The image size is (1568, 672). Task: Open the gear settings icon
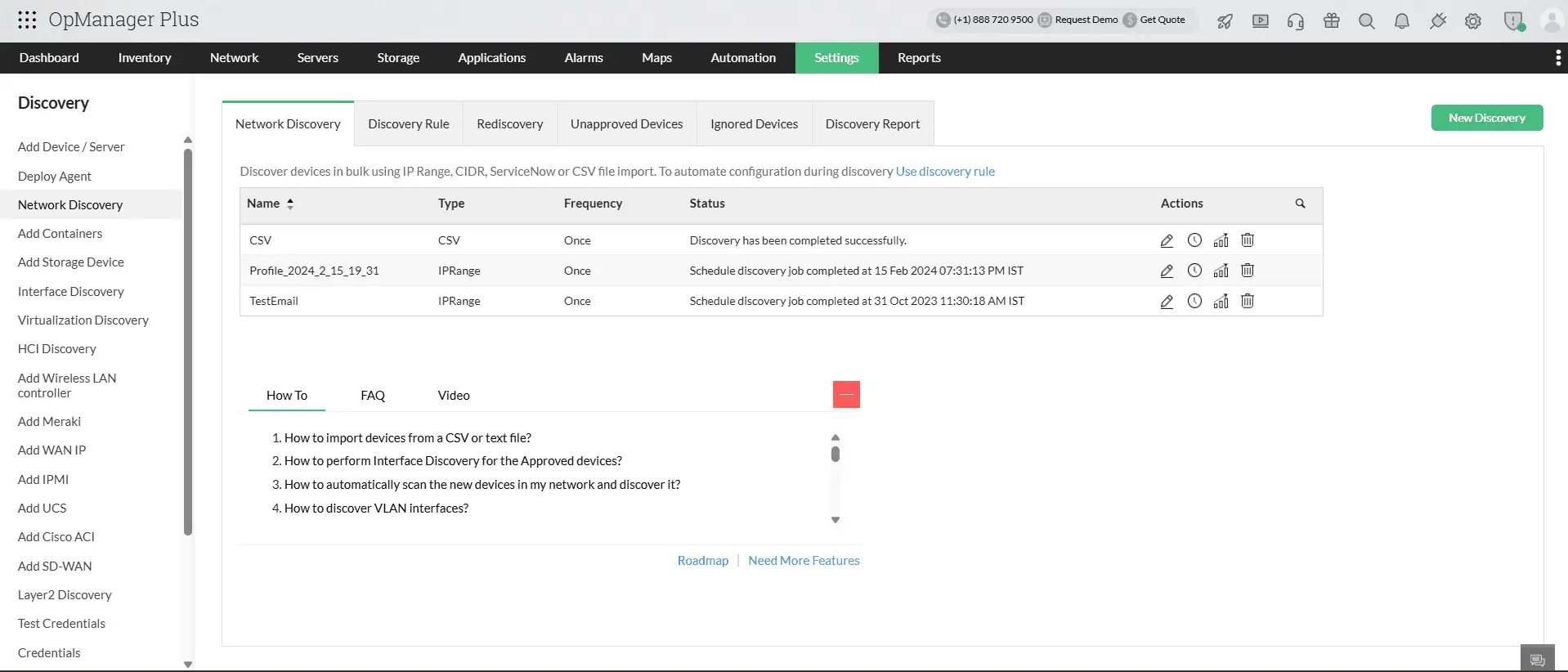[1473, 21]
